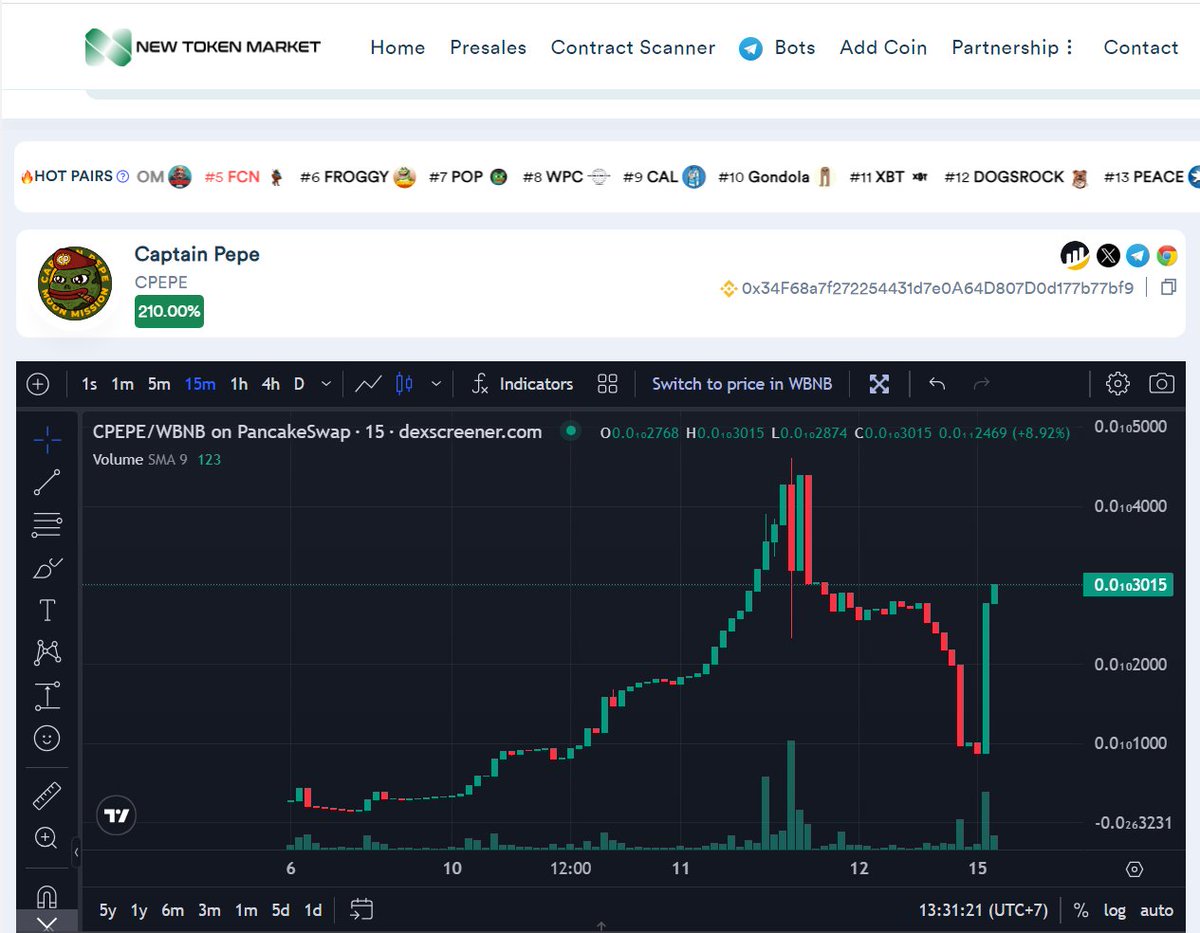The width and height of the screenshot is (1200, 933).
Task: Open the Fibonacci retracement tool
Action: point(47,524)
